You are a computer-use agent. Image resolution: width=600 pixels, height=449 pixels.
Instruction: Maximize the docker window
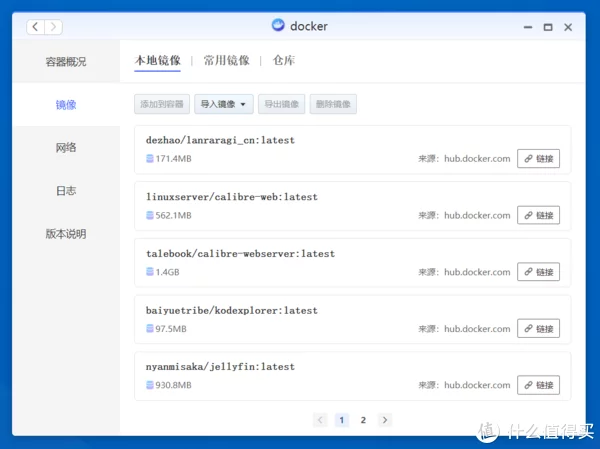pyautogui.click(x=548, y=27)
